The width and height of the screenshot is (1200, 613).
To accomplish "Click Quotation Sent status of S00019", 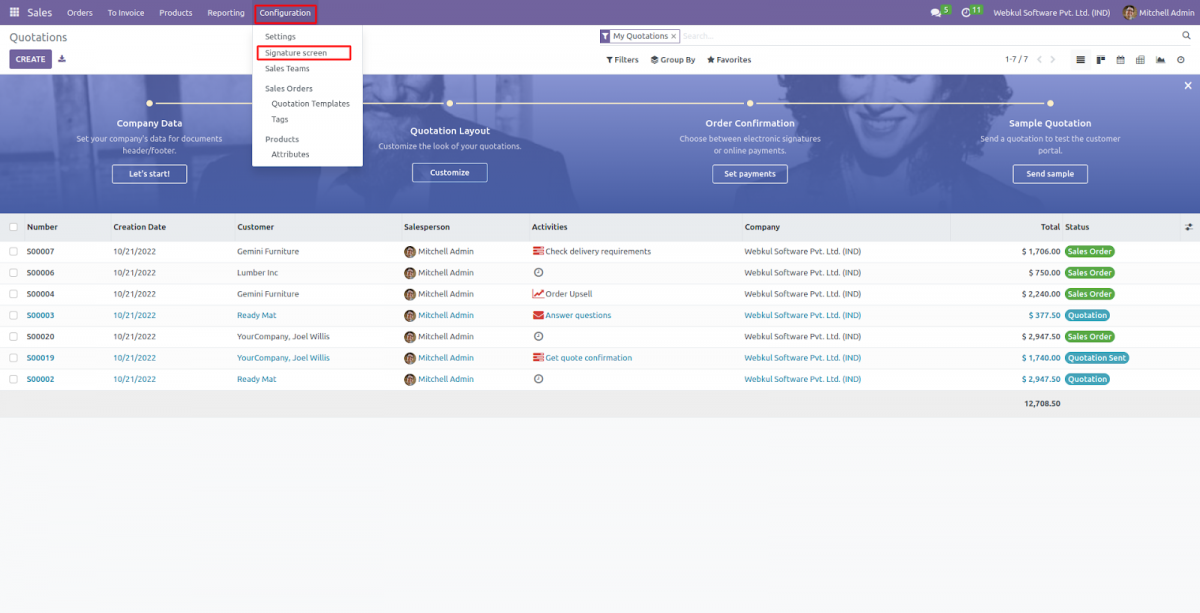I will [1097, 358].
